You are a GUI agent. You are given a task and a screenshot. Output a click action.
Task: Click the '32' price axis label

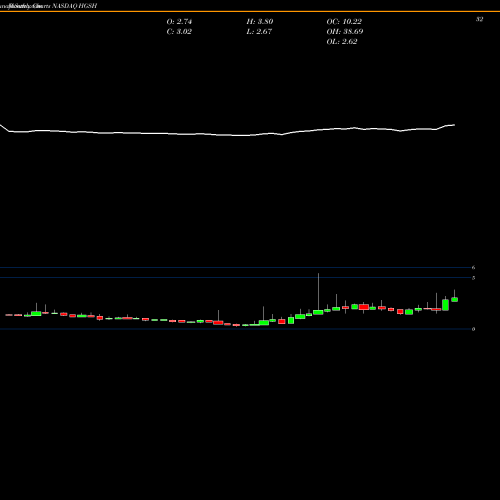tap(479, 19)
